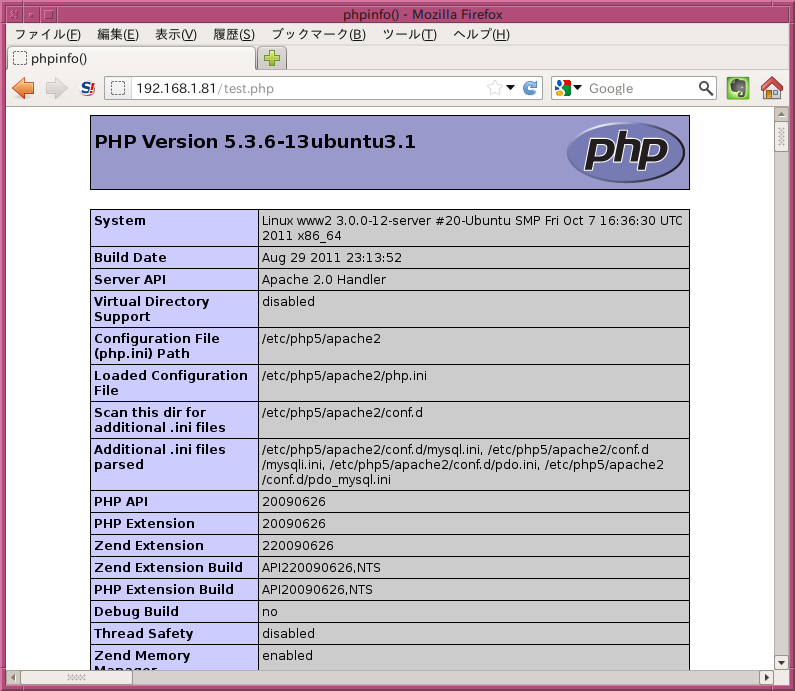Click the Loaded Configuration File label
The height and width of the screenshot is (691, 795).
[170, 383]
